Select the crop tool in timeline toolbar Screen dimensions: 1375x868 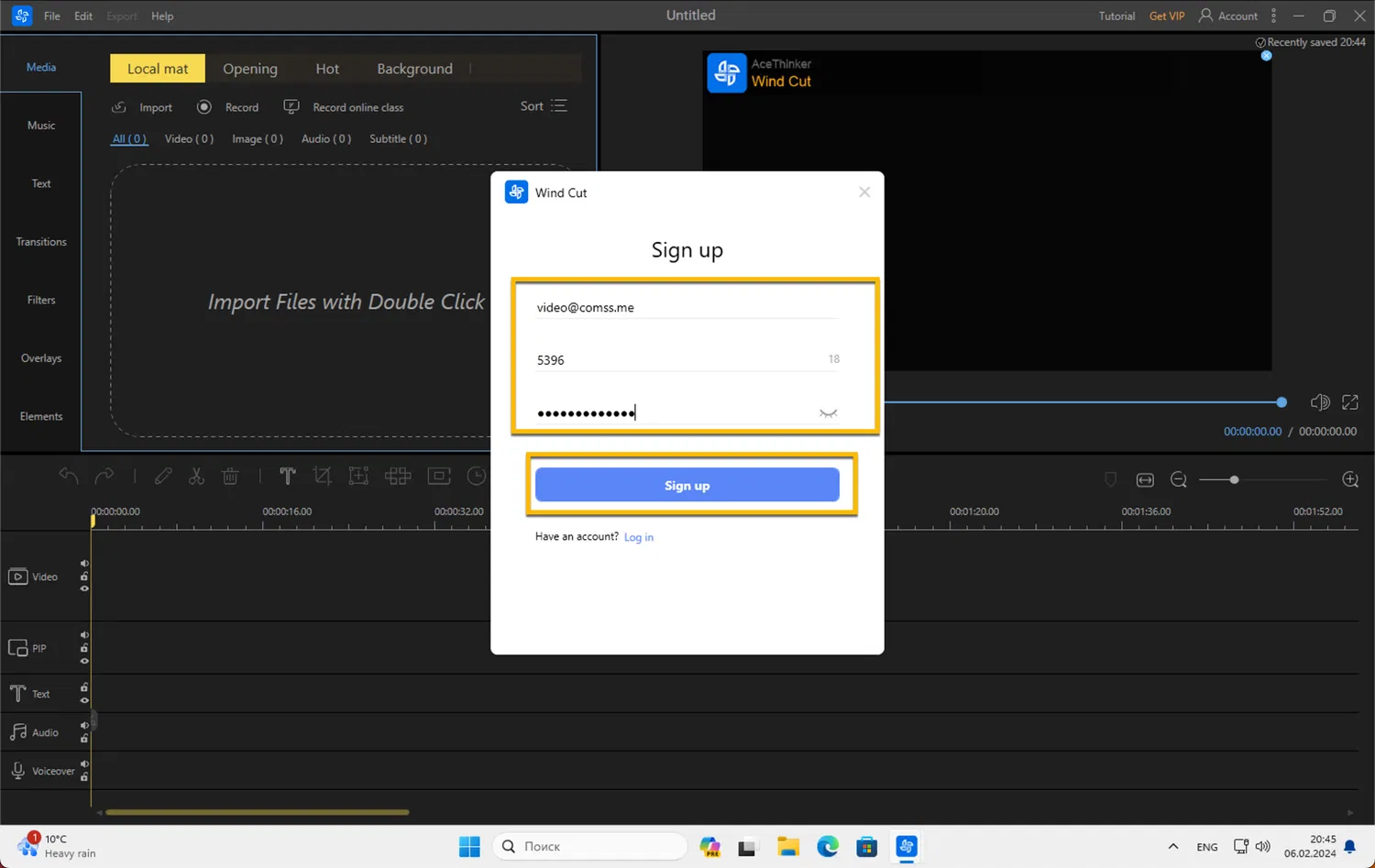point(322,476)
